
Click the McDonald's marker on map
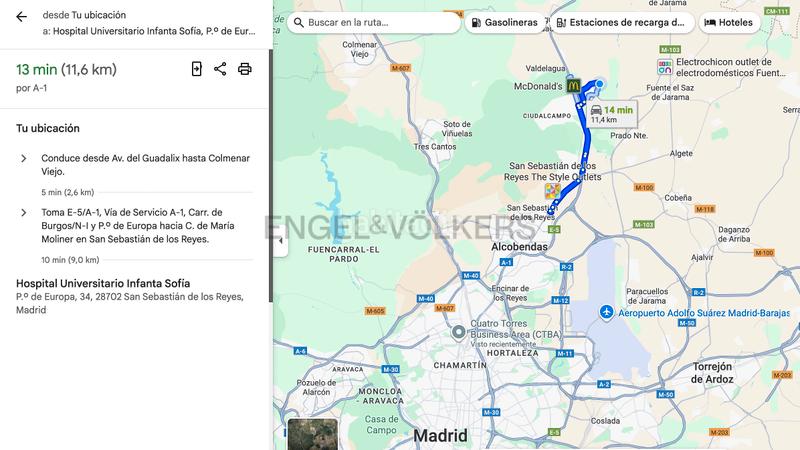pyautogui.click(x=573, y=86)
